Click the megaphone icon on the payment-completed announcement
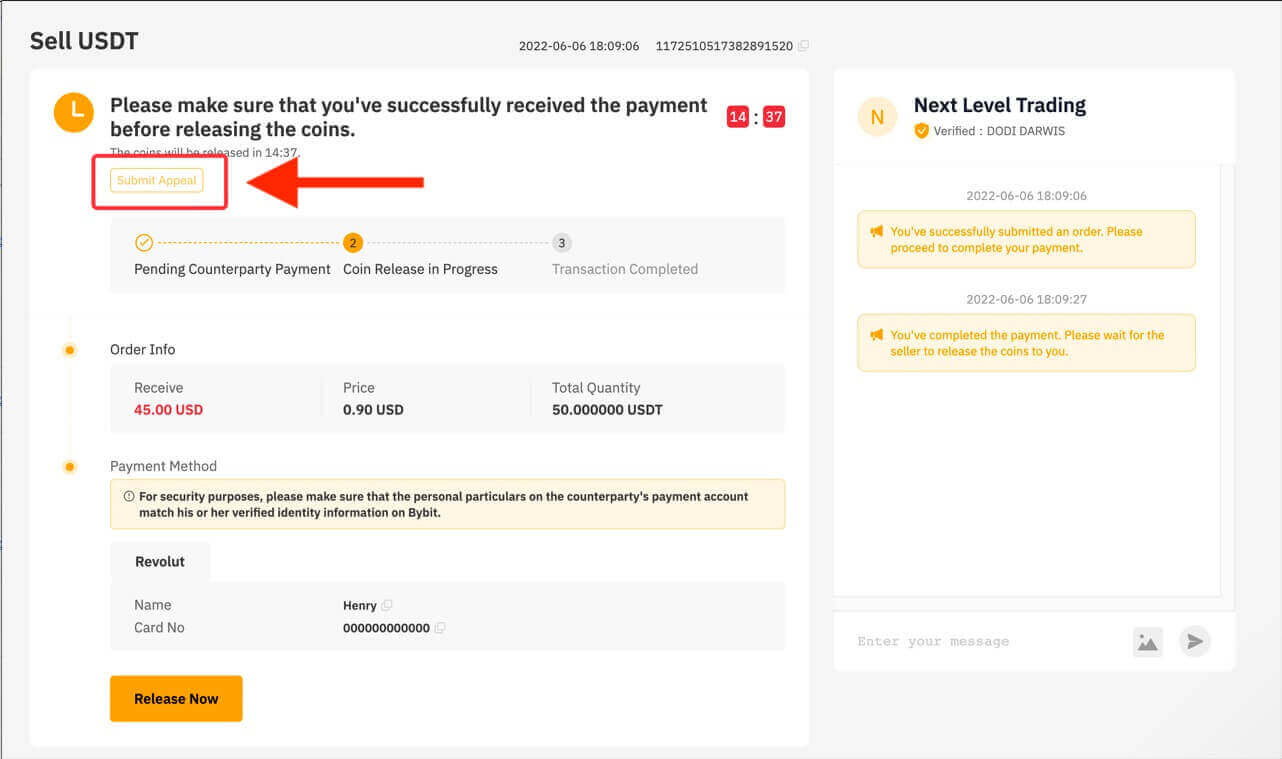 [x=876, y=335]
